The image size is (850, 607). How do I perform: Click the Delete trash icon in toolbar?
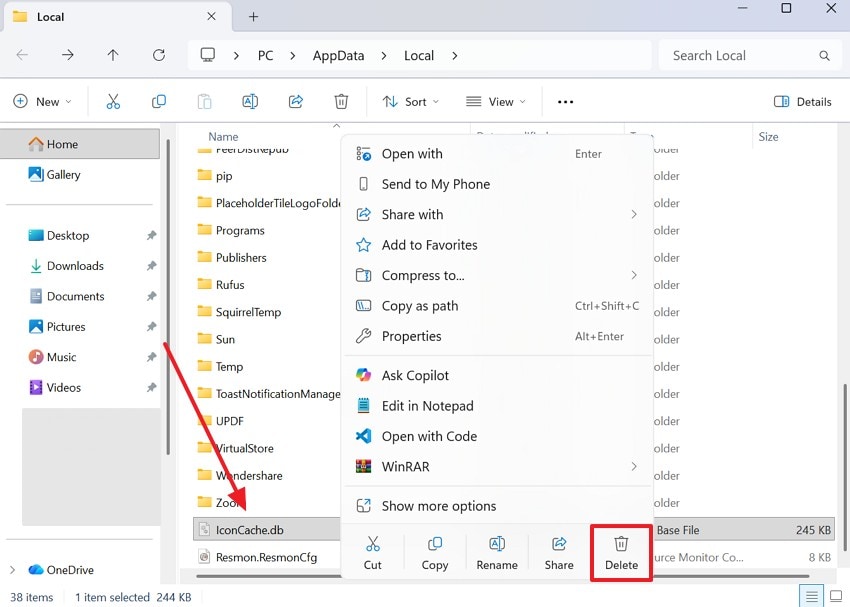(341, 101)
